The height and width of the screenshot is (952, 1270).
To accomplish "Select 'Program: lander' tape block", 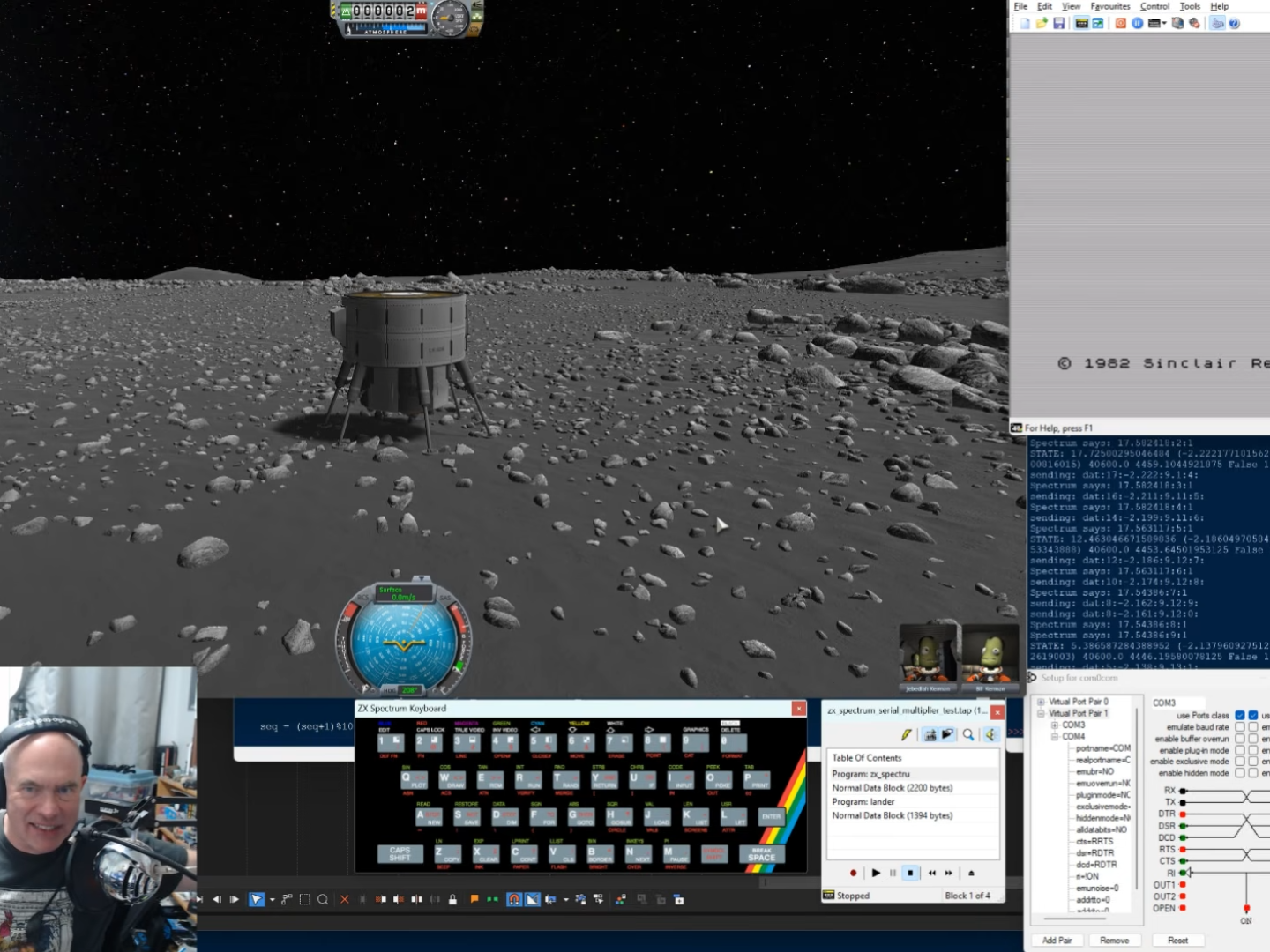I will [913, 802].
